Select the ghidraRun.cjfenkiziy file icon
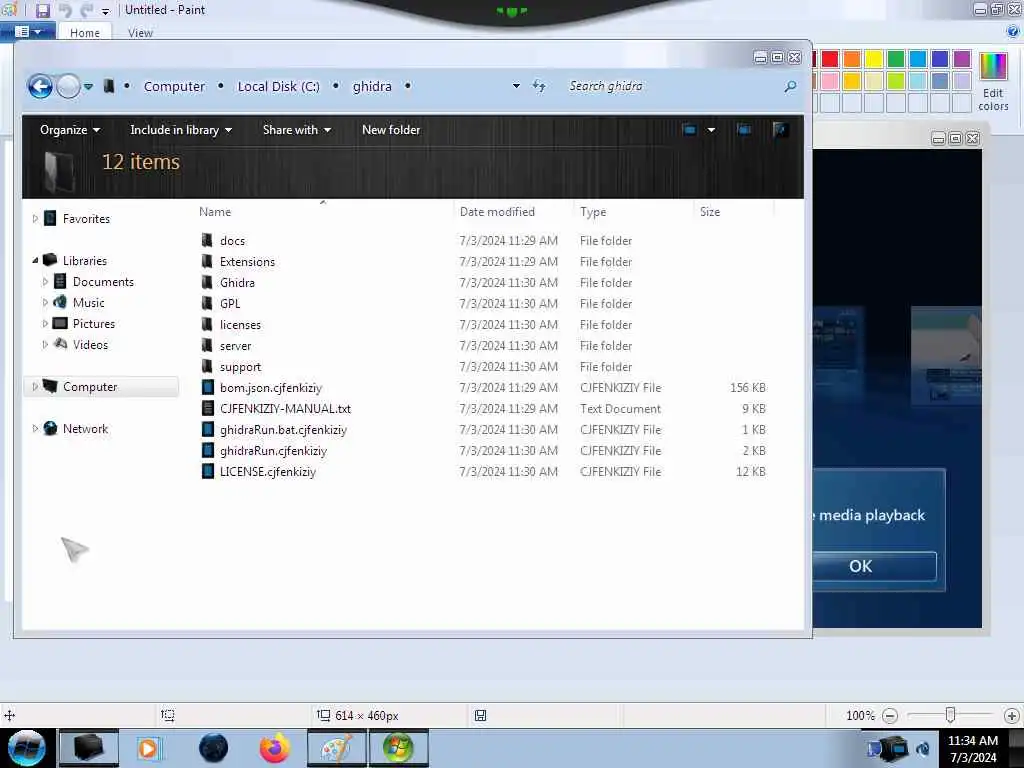The height and width of the screenshot is (768, 1024). [208, 451]
